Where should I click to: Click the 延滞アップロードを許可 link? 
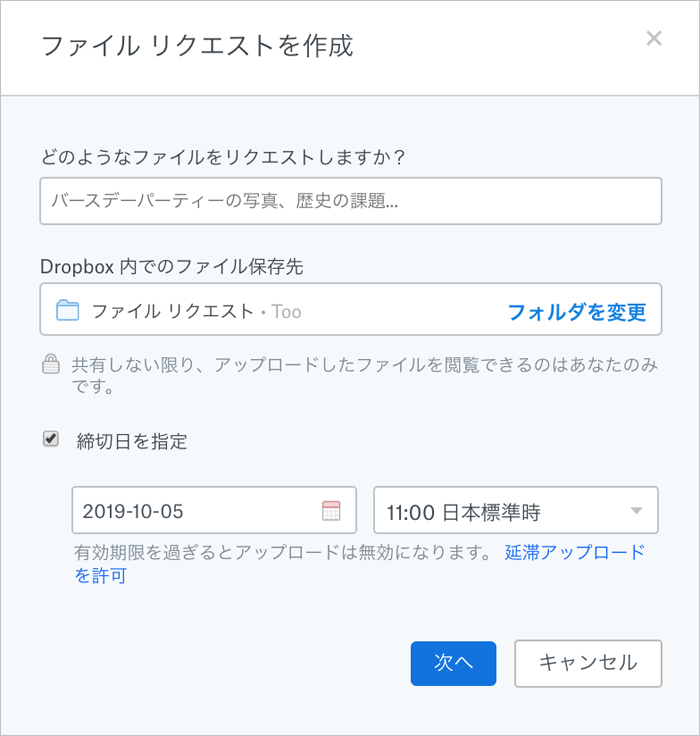coord(575,552)
